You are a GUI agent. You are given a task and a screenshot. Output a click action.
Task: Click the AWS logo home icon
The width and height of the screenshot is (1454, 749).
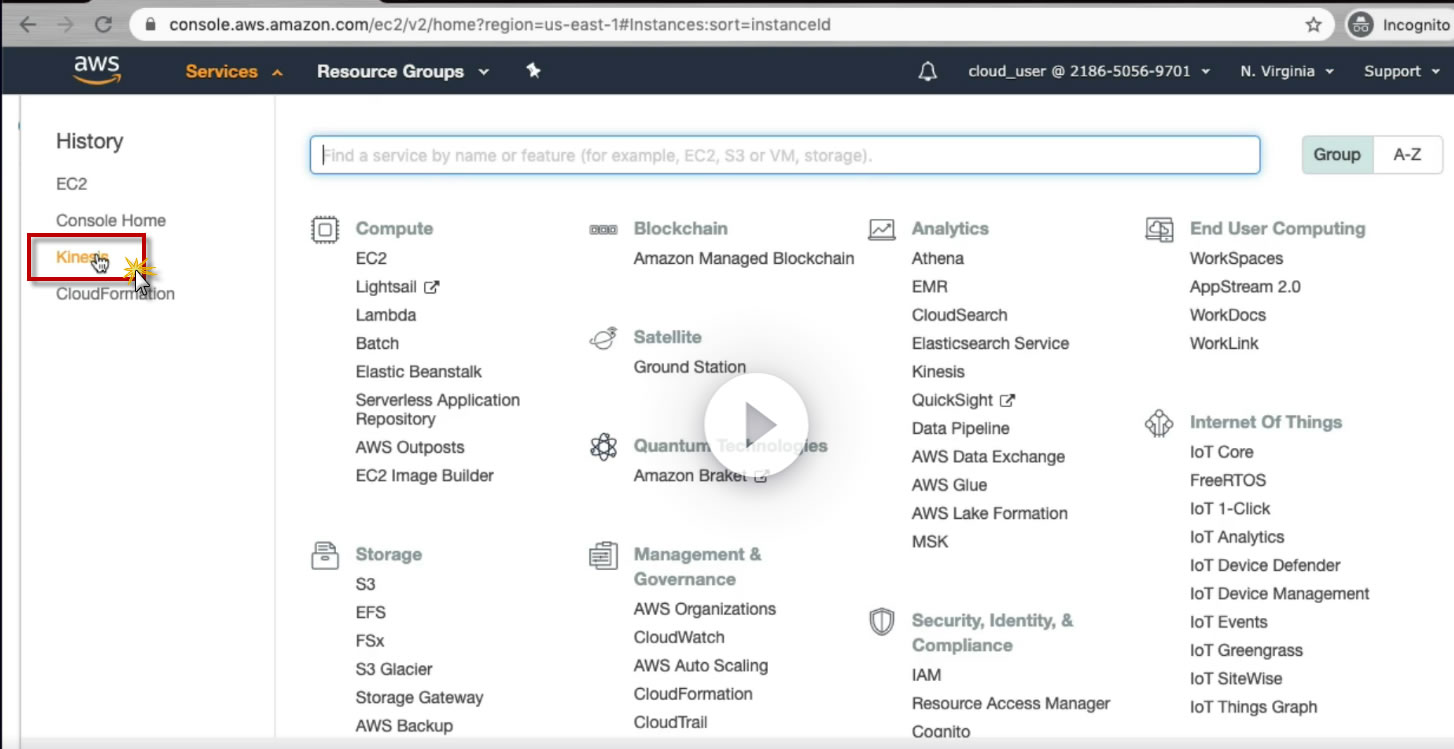97,70
